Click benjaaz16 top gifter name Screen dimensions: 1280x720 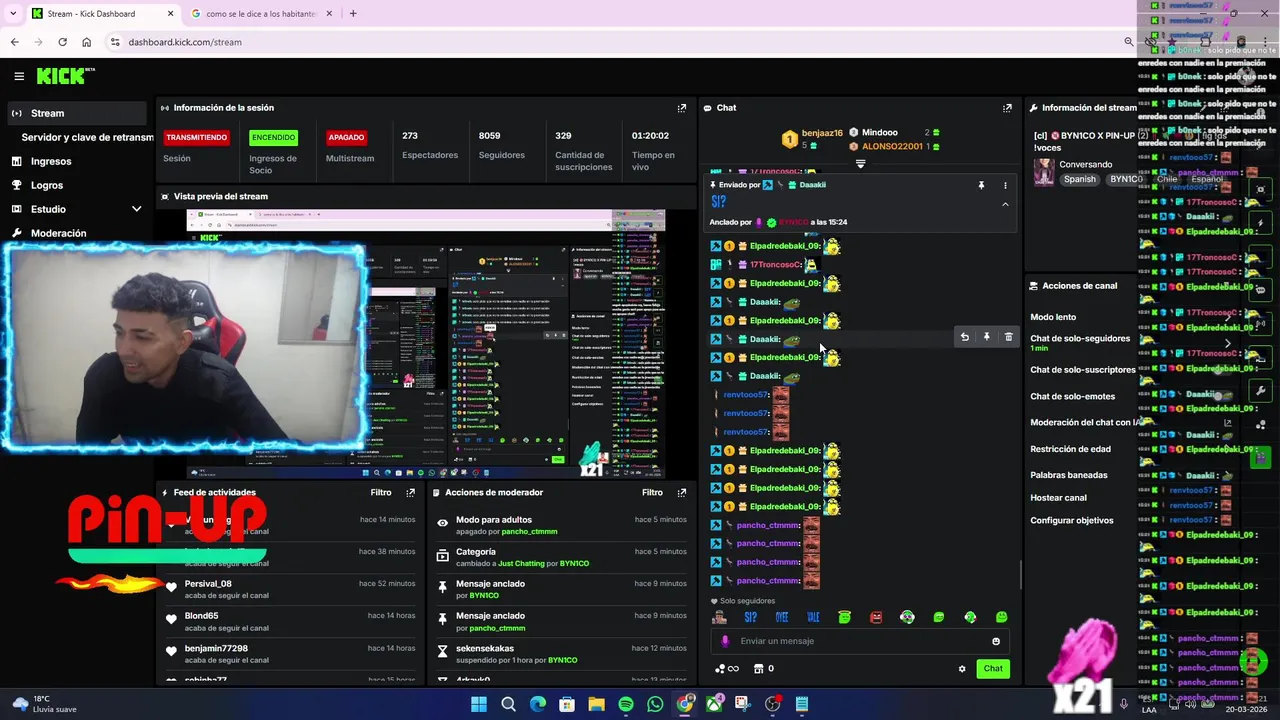(822, 133)
